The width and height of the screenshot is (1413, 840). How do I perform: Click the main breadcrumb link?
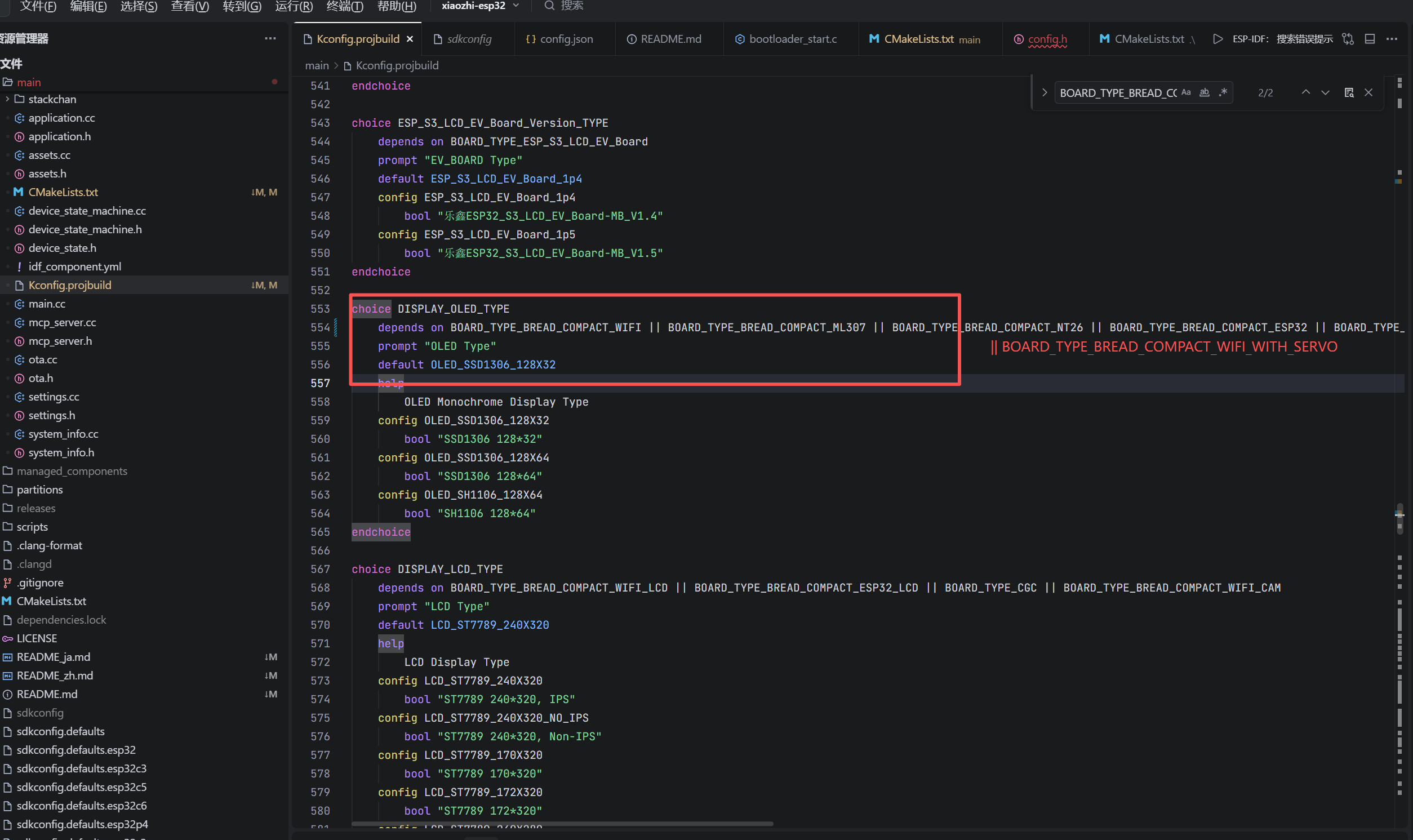coord(317,66)
